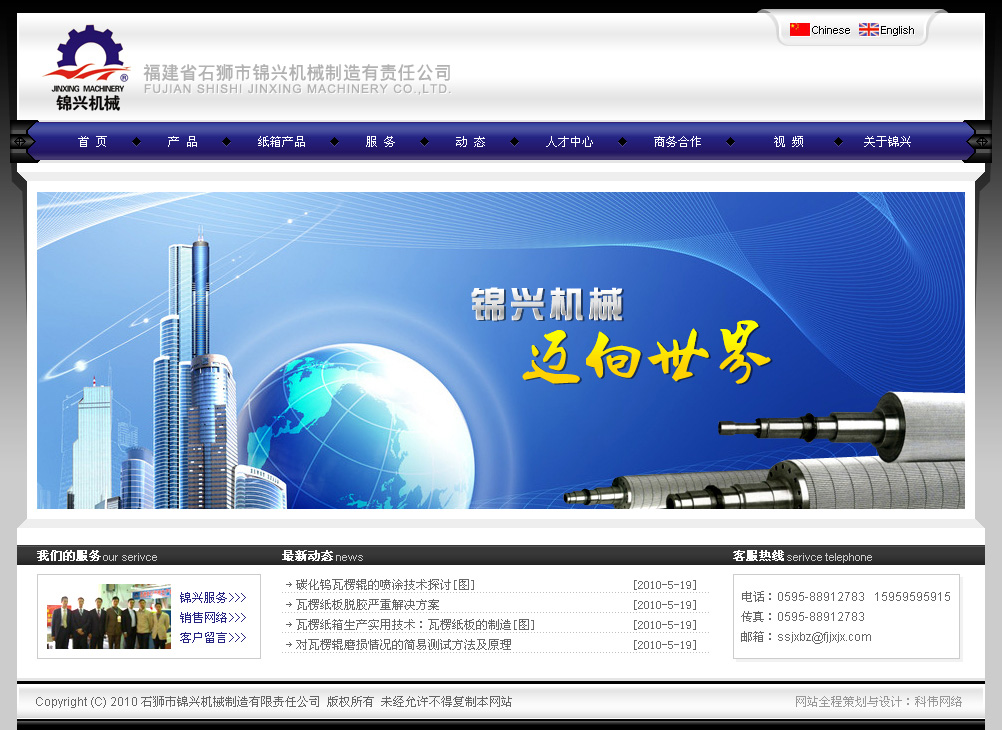Click the phone number 15959595915

(913, 596)
